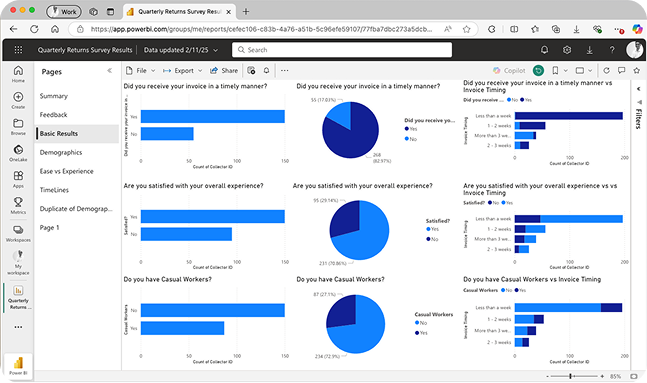Open the Export menu dropdown

[x=182, y=71]
